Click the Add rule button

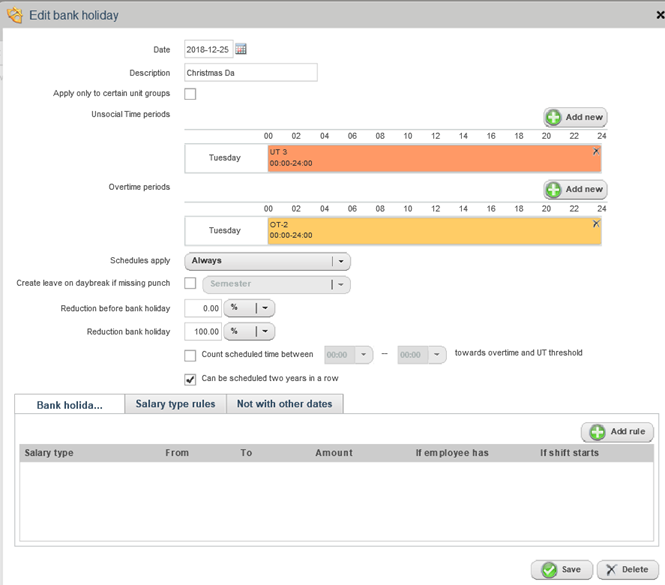click(617, 432)
